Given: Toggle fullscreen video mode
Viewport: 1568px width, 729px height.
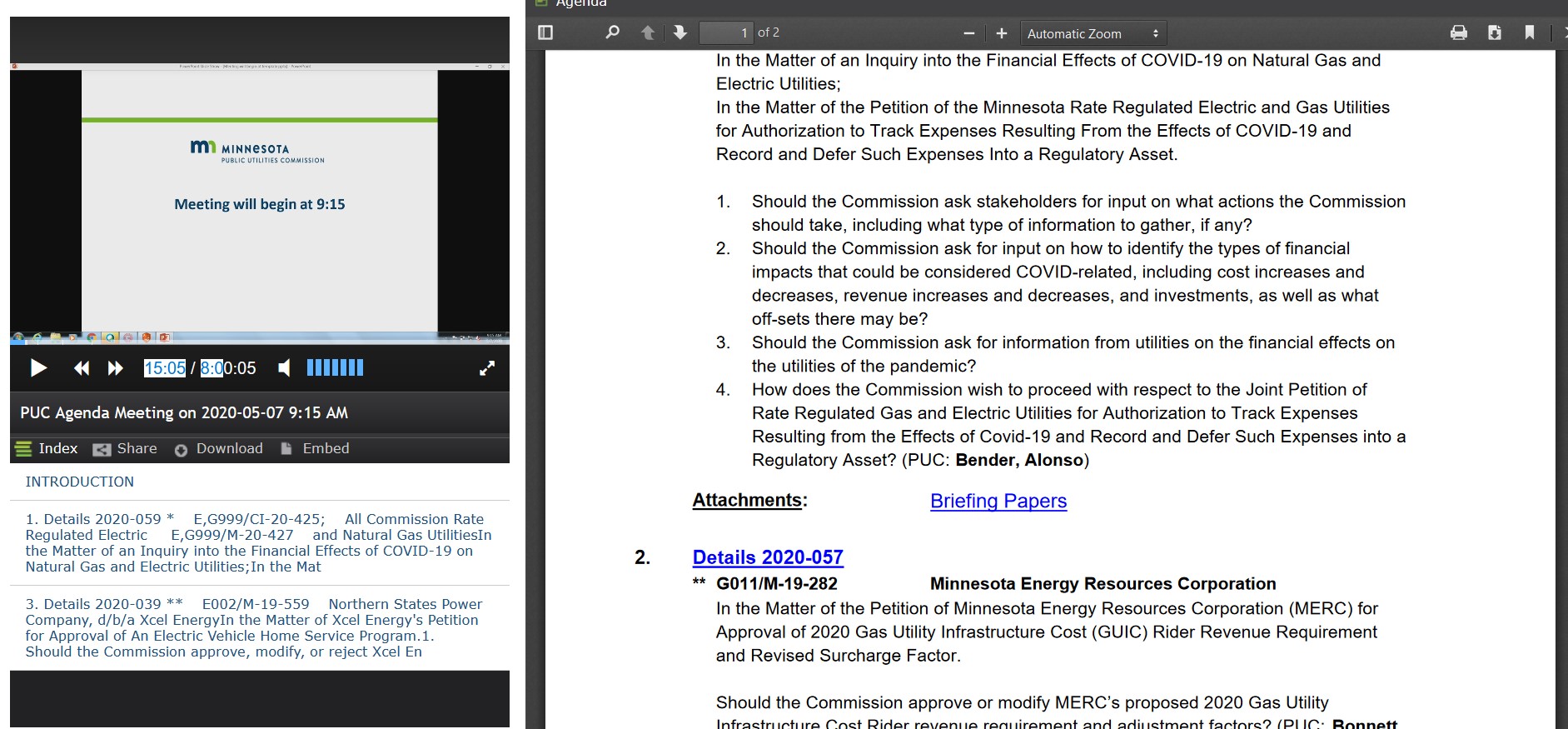Looking at the screenshot, I should click(x=487, y=368).
